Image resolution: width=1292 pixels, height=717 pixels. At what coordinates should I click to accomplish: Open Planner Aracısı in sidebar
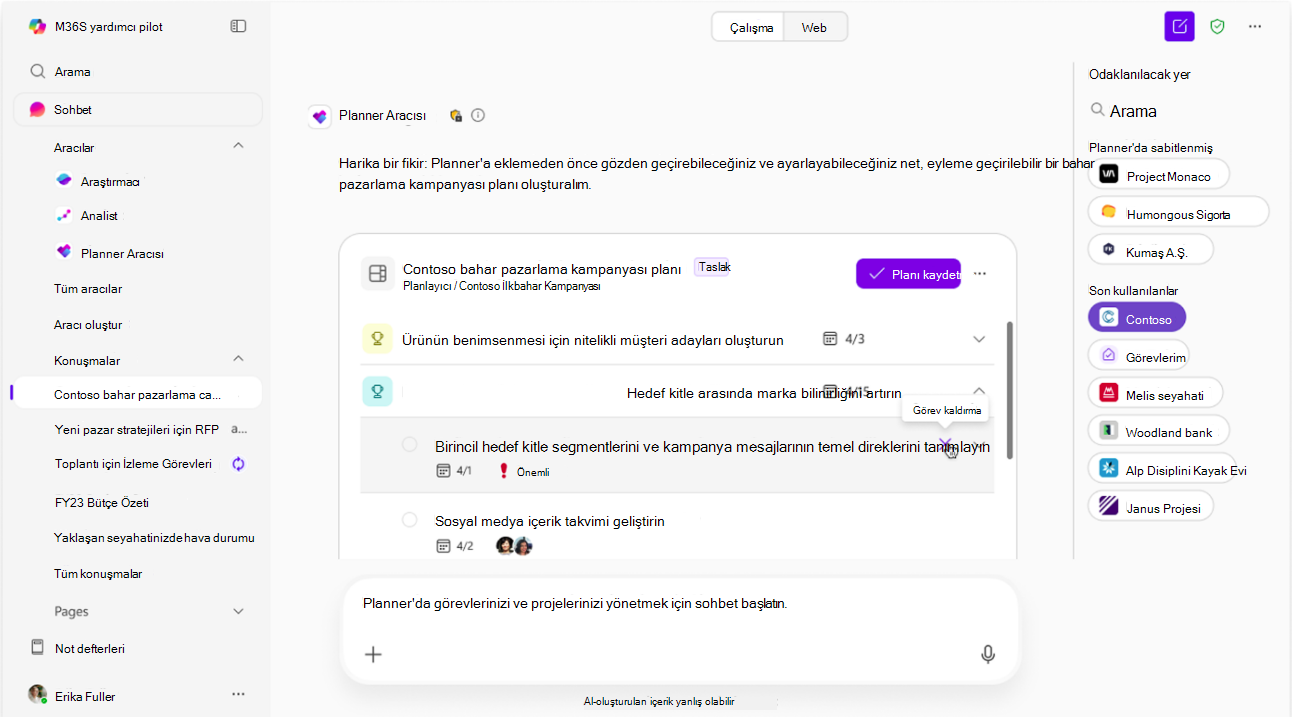point(122,253)
